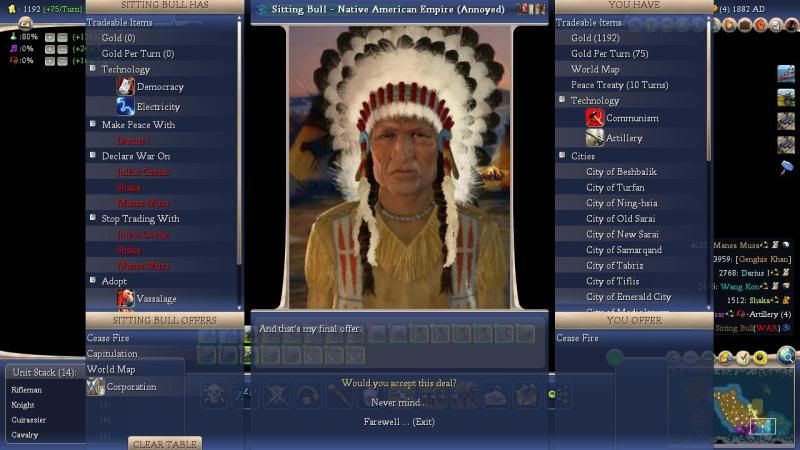
Task: Select Rifleman in the unit stack
Action: 27,390
